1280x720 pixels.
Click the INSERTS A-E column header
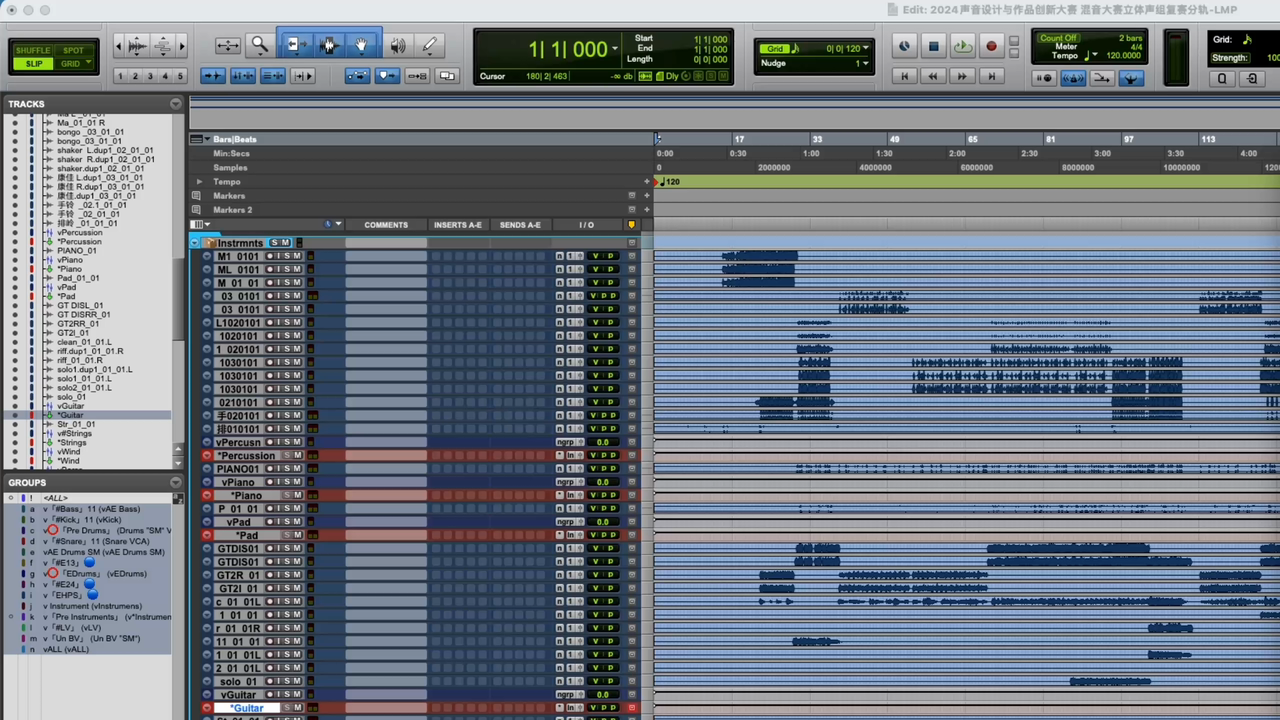coord(458,225)
